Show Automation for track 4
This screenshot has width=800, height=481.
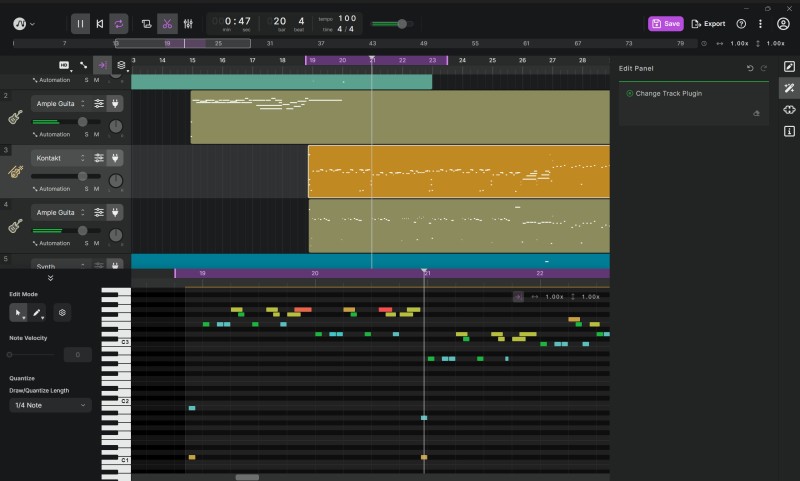click(x=52, y=243)
